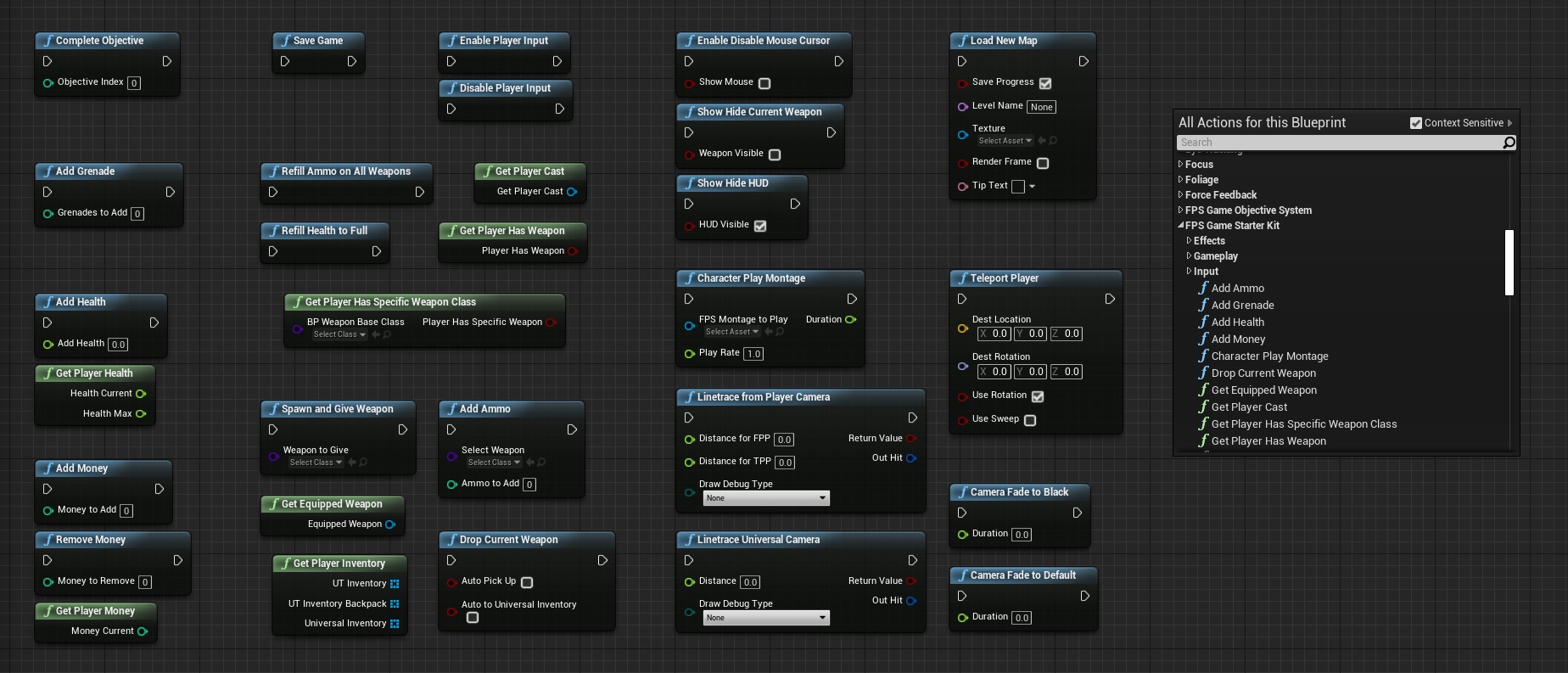The width and height of the screenshot is (1568, 673).
Task: Click UT Inventory array output pin
Action: tap(395, 584)
